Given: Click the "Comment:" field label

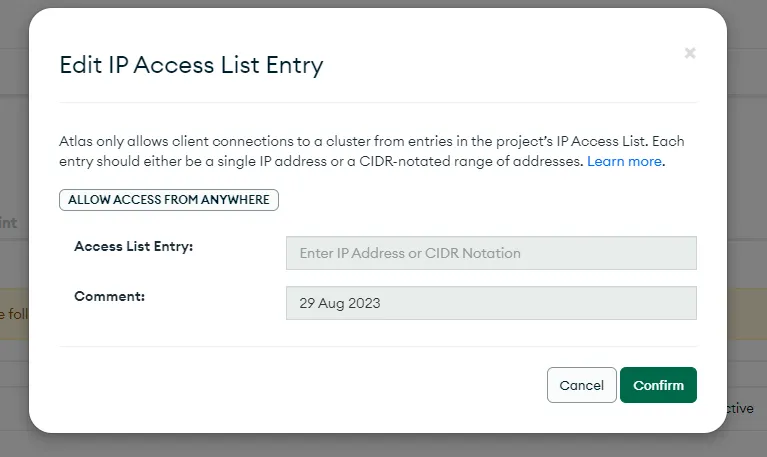Looking at the screenshot, I should pyautogui.click(x=109, y=296).
